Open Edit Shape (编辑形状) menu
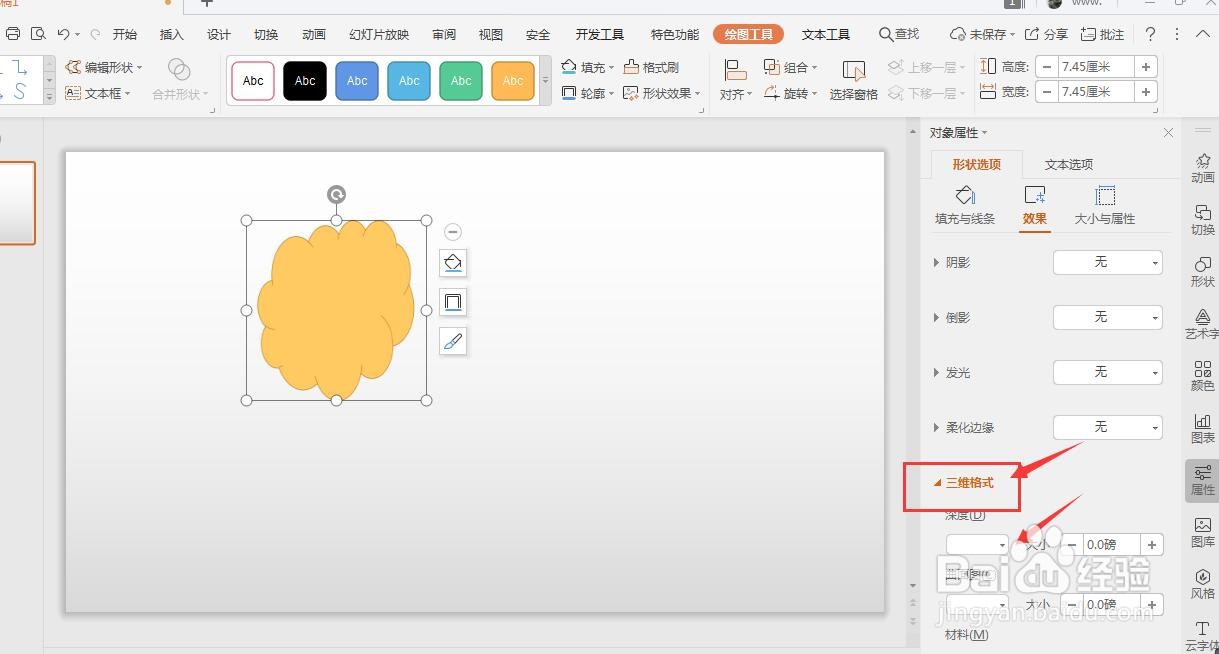Viewport: 1219px width, 654px height. tap(105, 67)
